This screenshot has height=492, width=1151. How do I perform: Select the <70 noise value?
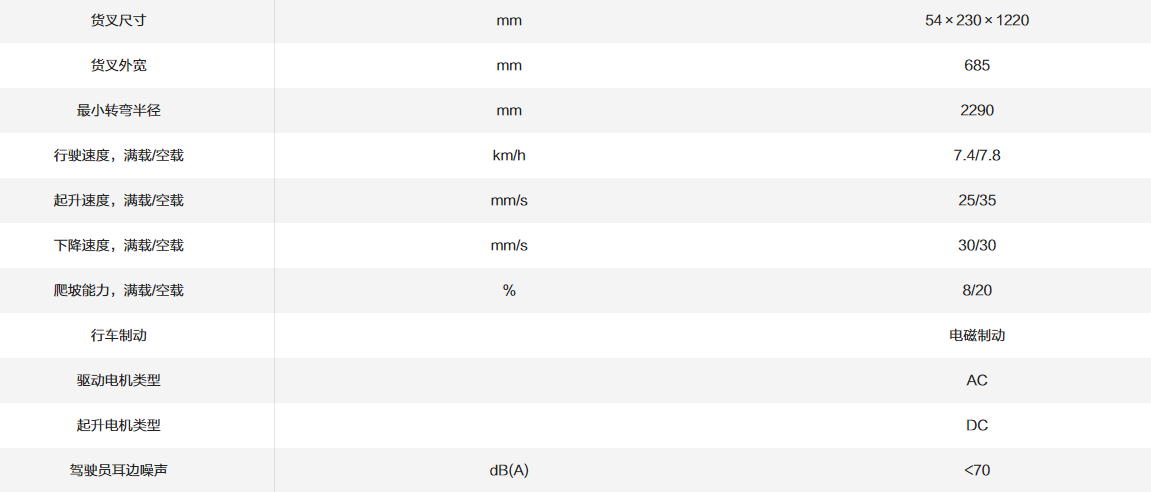pos(976,470)
